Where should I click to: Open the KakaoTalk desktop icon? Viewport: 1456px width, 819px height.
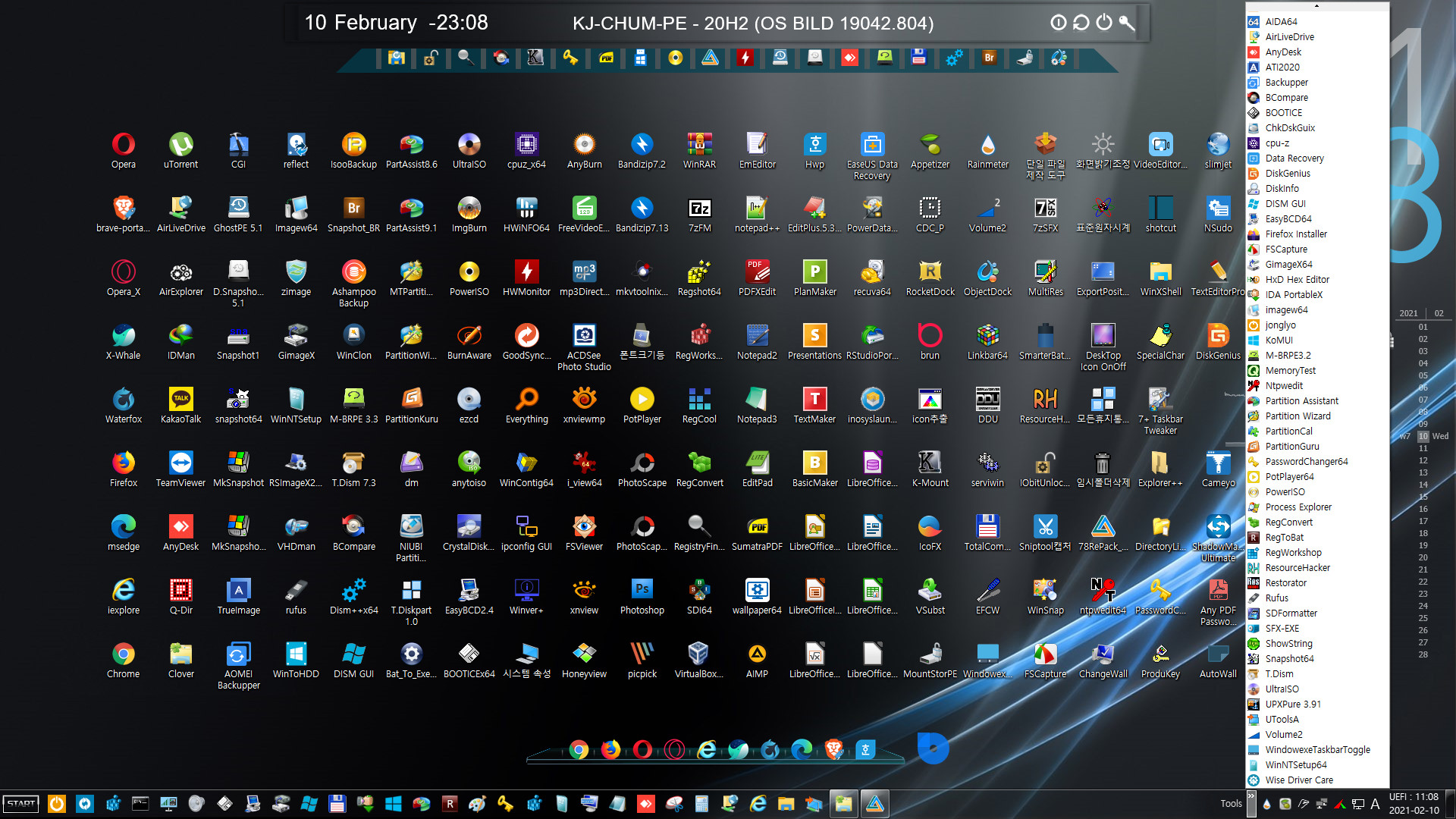(x=181, y=405)
